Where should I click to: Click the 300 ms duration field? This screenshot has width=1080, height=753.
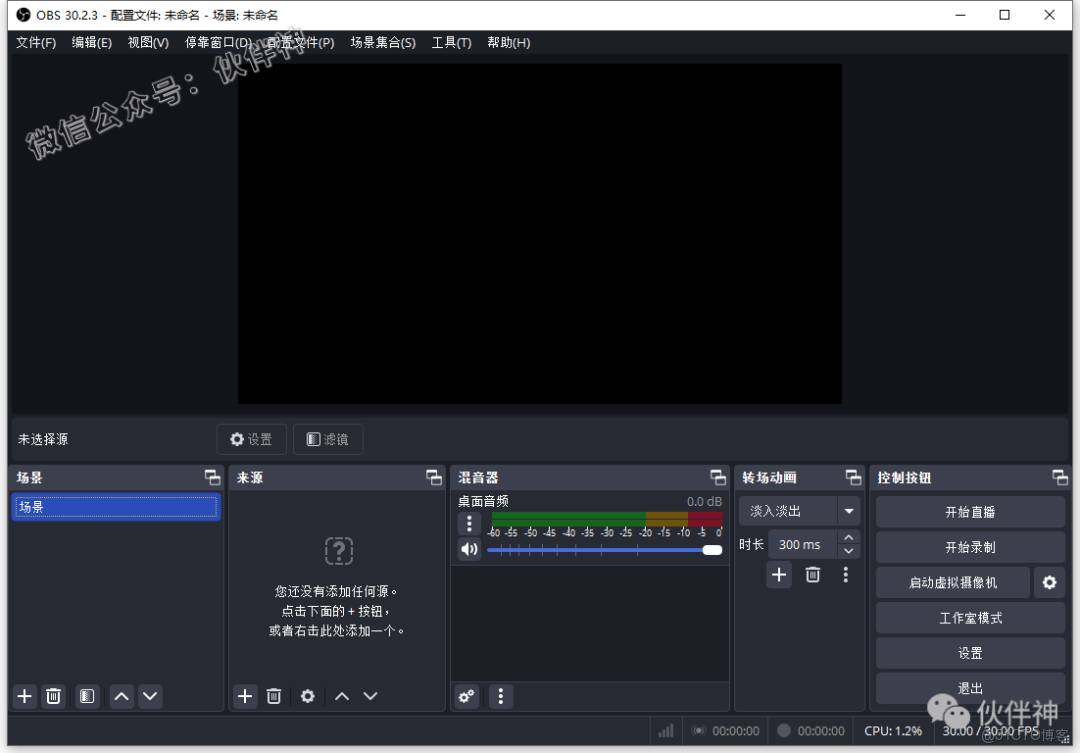[800, 544]
